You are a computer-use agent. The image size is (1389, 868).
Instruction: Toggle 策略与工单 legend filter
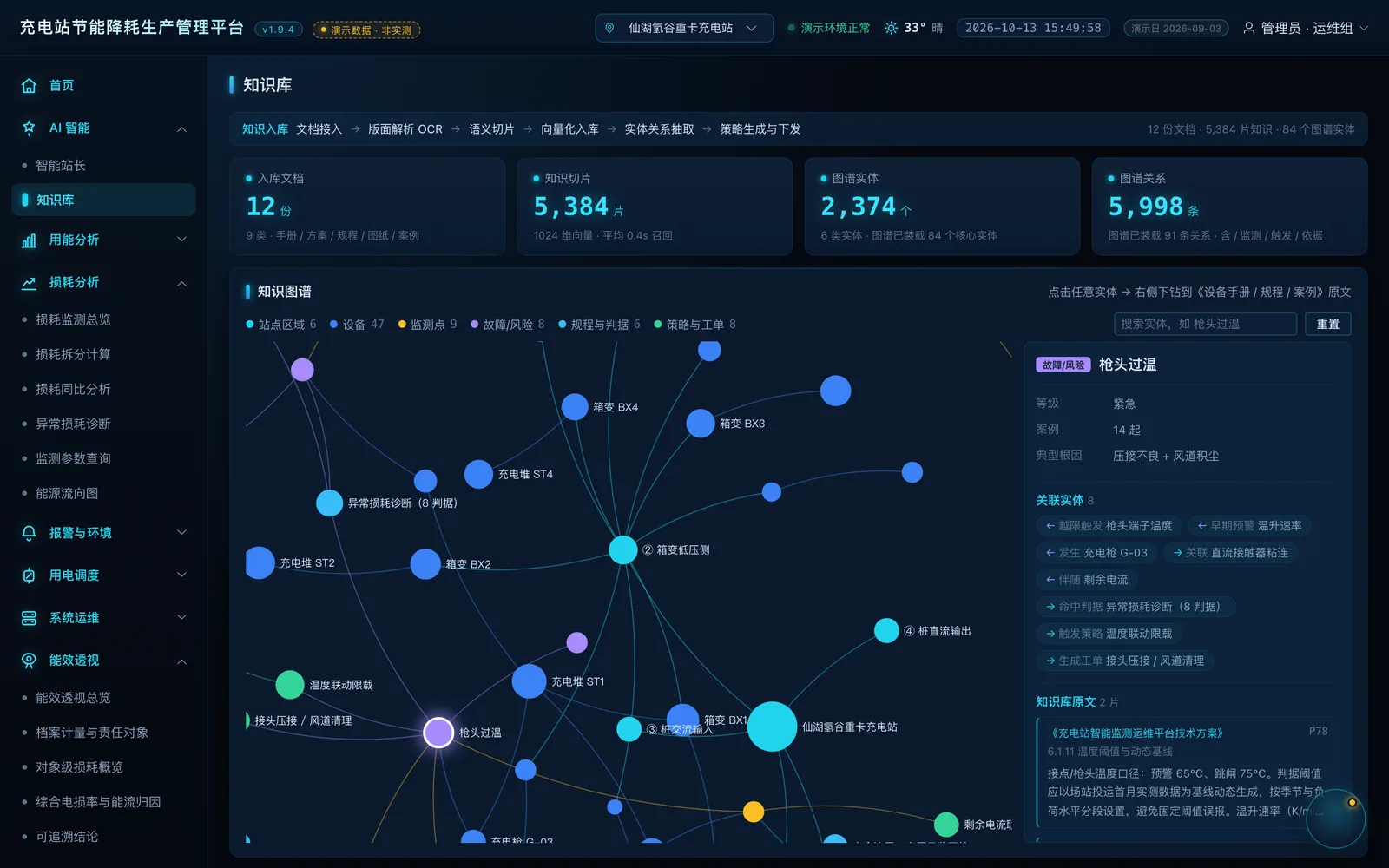(x=694, y=325)
